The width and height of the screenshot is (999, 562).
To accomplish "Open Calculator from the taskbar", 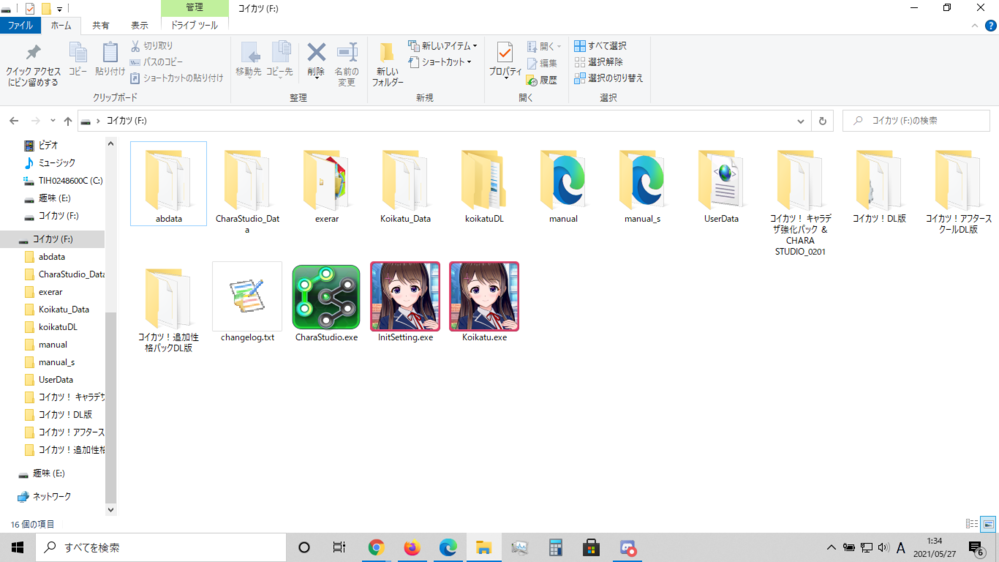I will (x=555, y=547).
